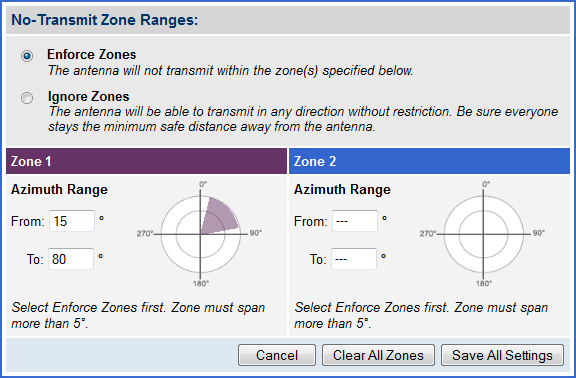576x378 pixels.
Task: Click the Zone 2 azimuth compass diagram
Action: tap(483, 234)
